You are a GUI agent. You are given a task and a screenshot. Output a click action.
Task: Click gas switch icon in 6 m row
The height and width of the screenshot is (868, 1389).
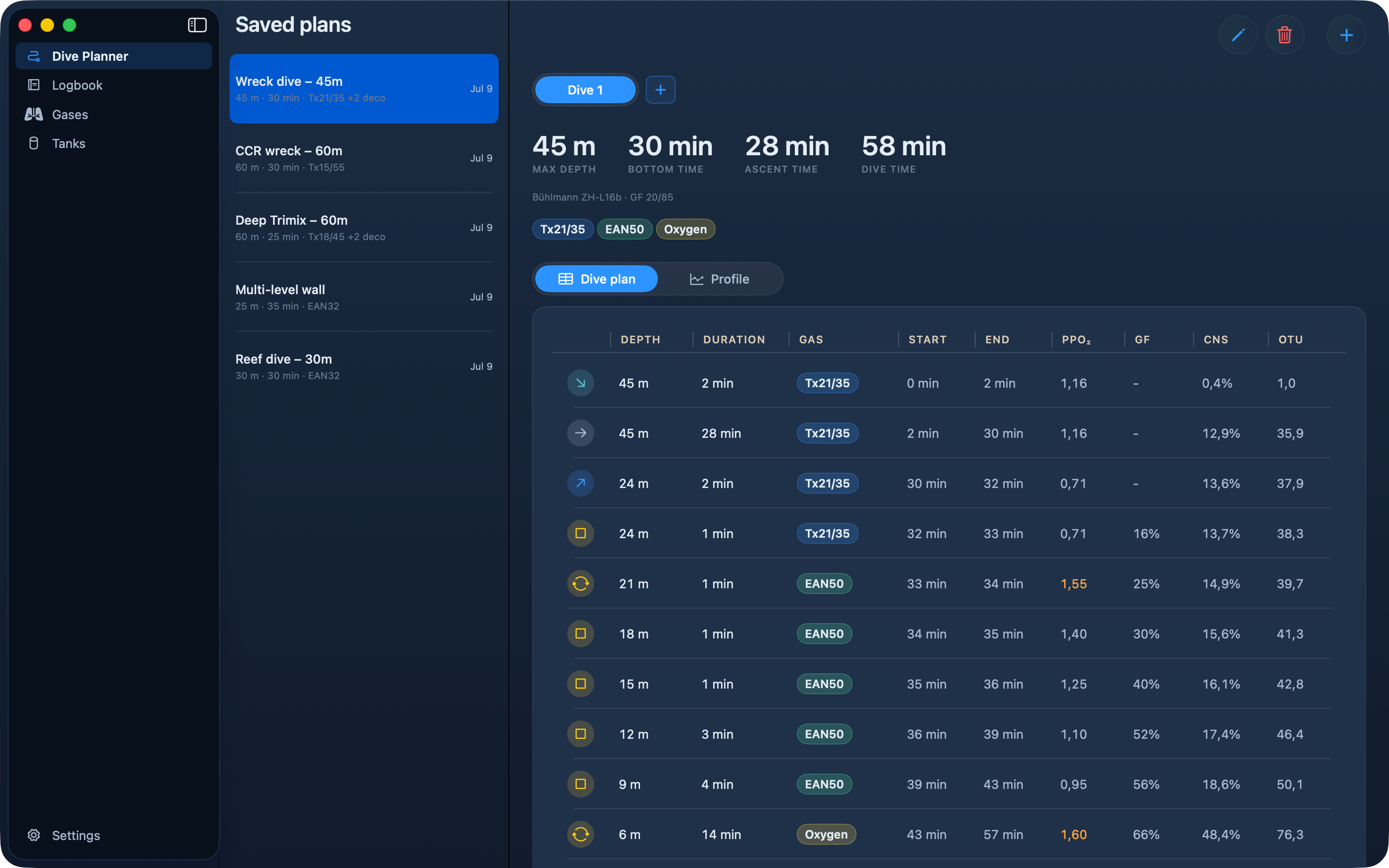(x=580, y=834)
